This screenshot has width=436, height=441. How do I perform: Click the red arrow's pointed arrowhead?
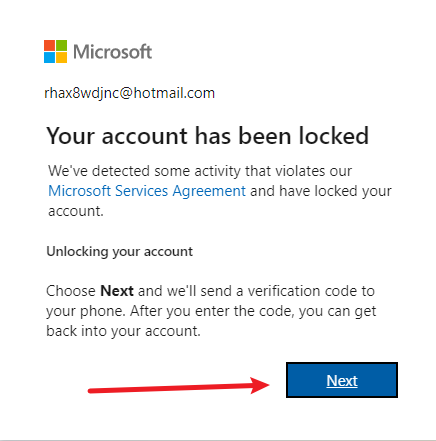click(260, 385)
